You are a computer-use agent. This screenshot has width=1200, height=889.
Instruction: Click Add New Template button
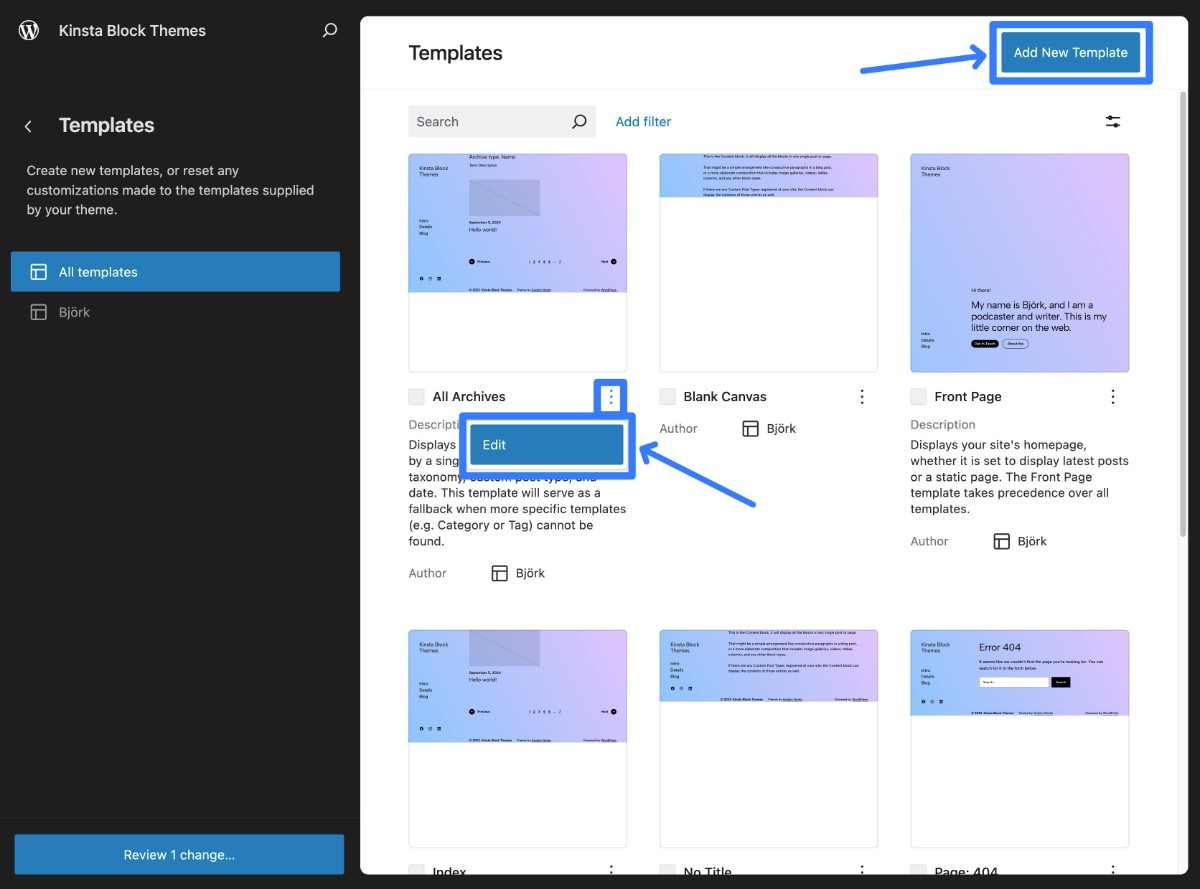[1070, 53]
